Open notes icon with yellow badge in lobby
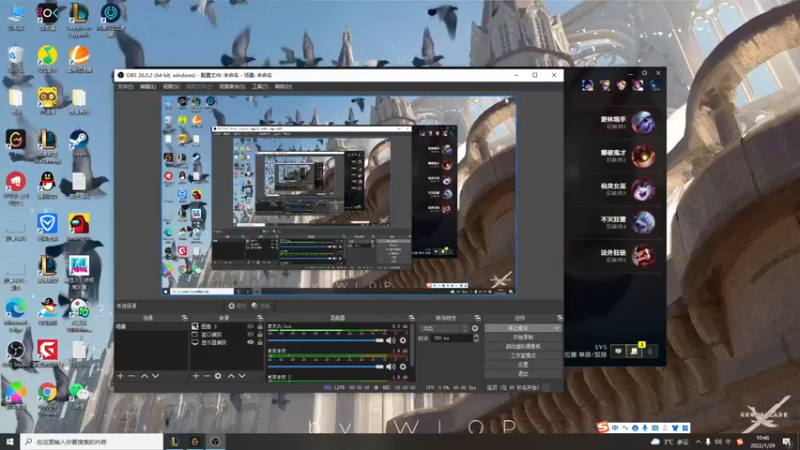 coord(634,351)
